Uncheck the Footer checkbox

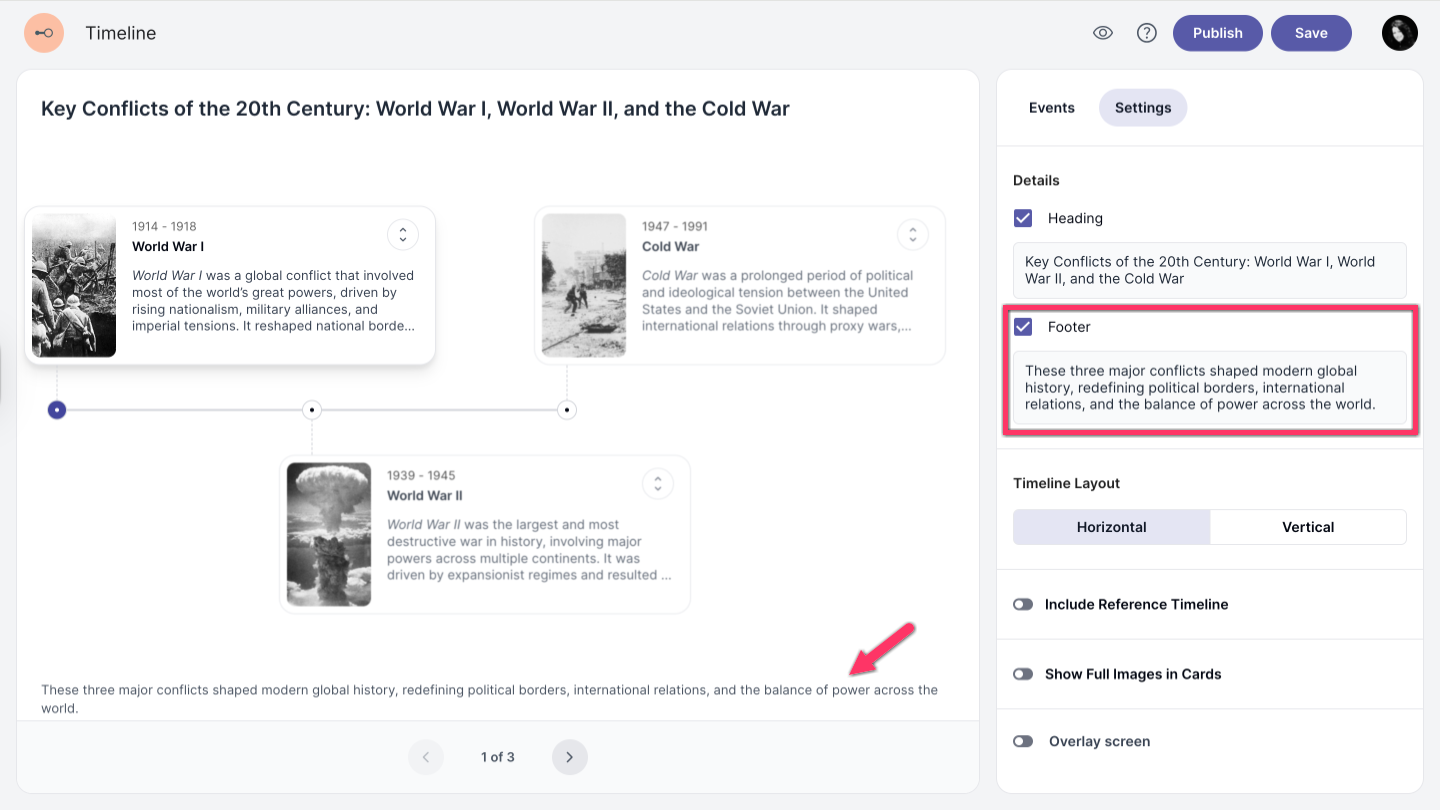[1023, 327]
